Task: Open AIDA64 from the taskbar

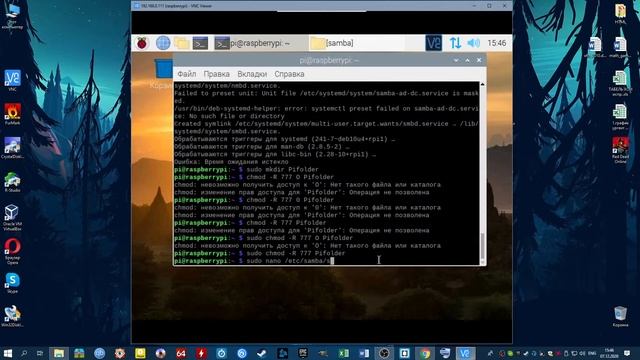Action: point(181,353)
